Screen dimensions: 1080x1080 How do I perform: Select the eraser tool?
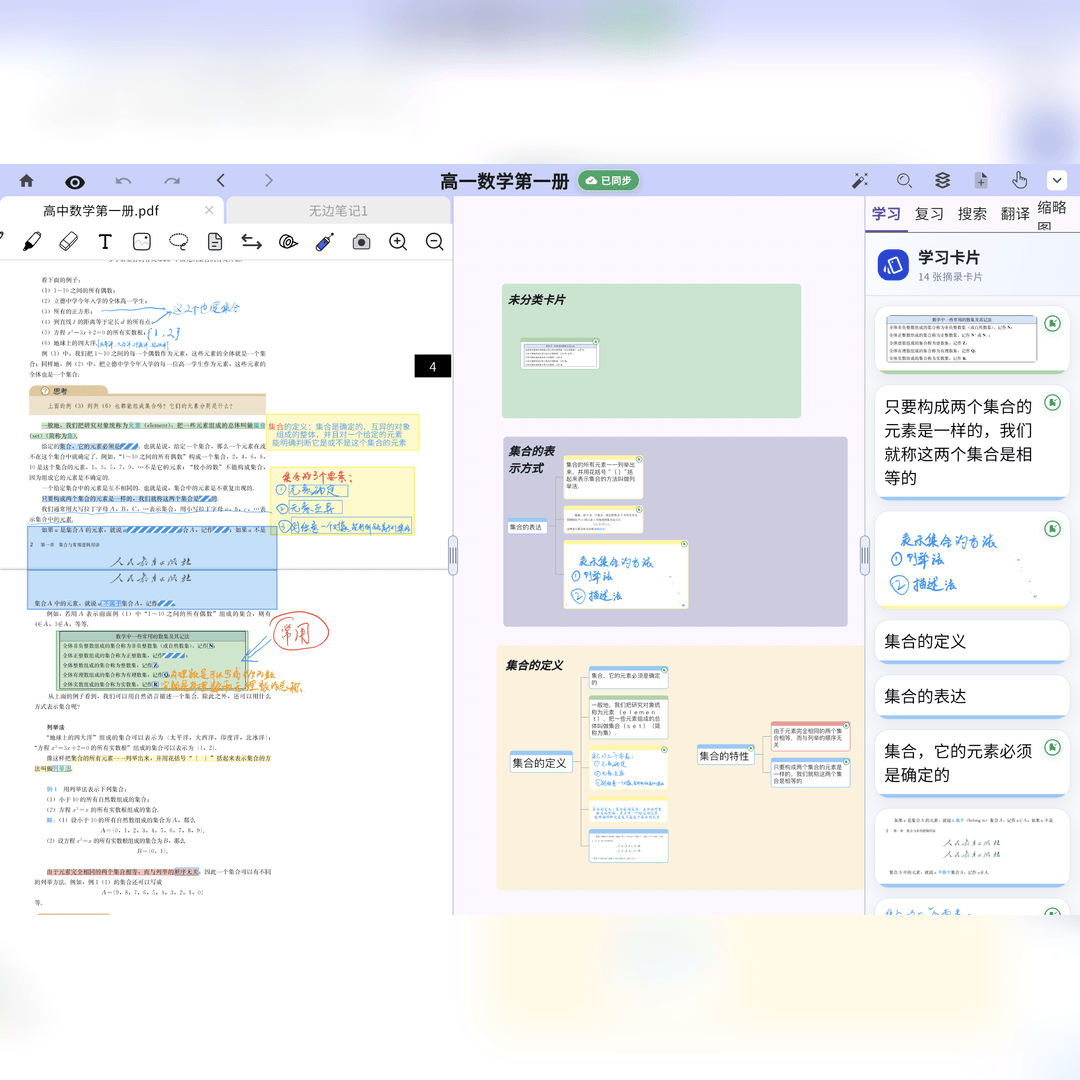[x=68, y=242]
